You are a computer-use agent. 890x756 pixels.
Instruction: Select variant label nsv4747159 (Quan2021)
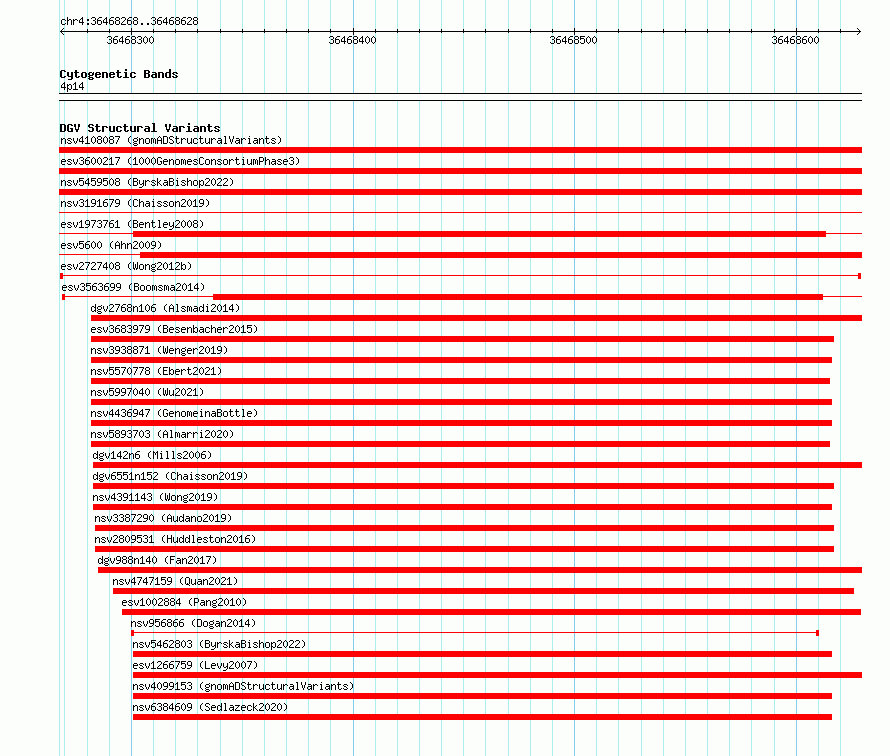[x=175, y=581]
